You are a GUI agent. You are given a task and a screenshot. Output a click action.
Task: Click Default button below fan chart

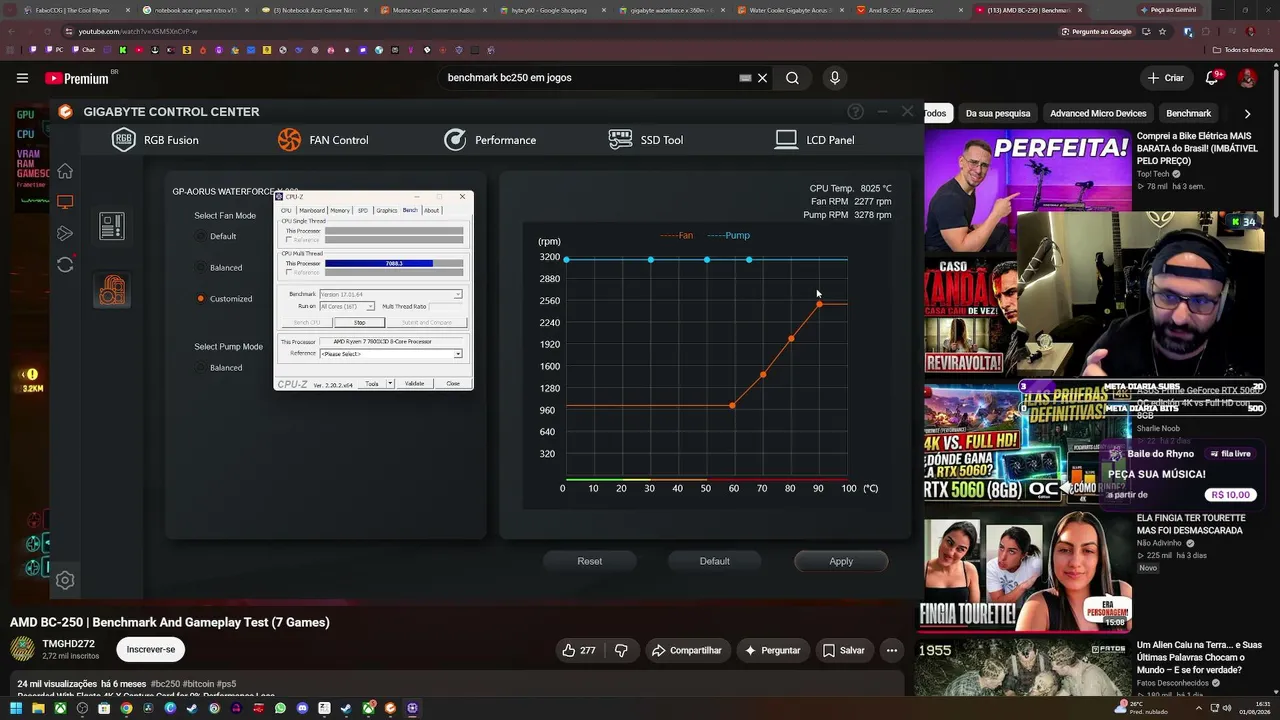tap(715, 561)
